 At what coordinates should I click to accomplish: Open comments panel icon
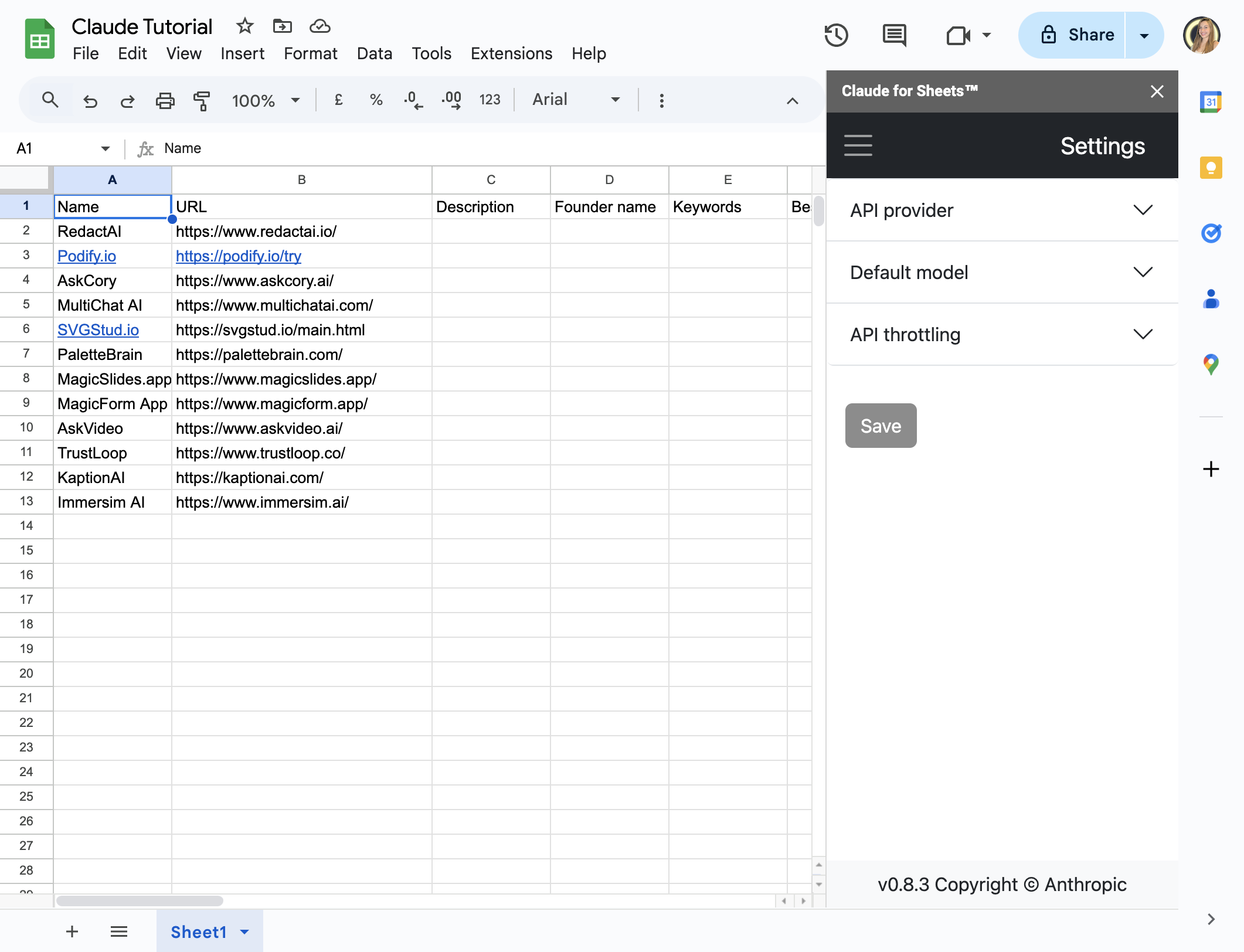click(895, 35)
